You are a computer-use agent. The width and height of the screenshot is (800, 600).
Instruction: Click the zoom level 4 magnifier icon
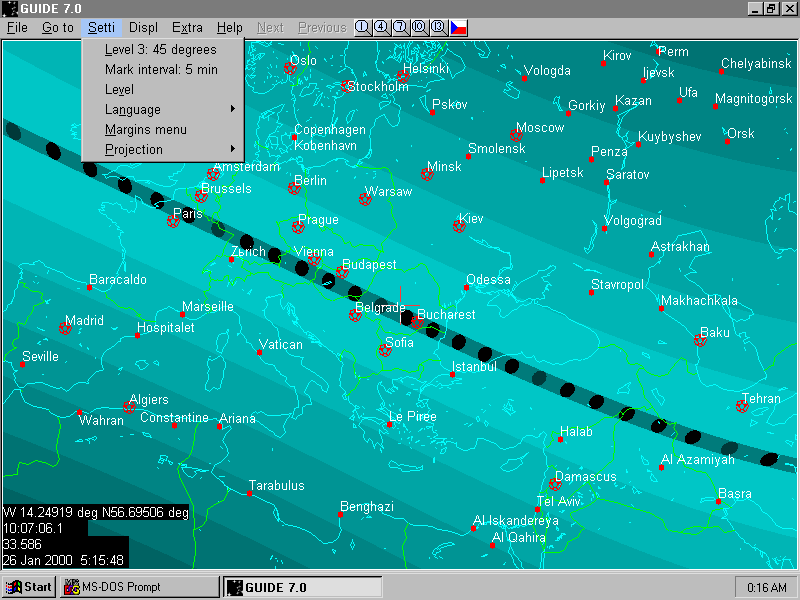381,27
